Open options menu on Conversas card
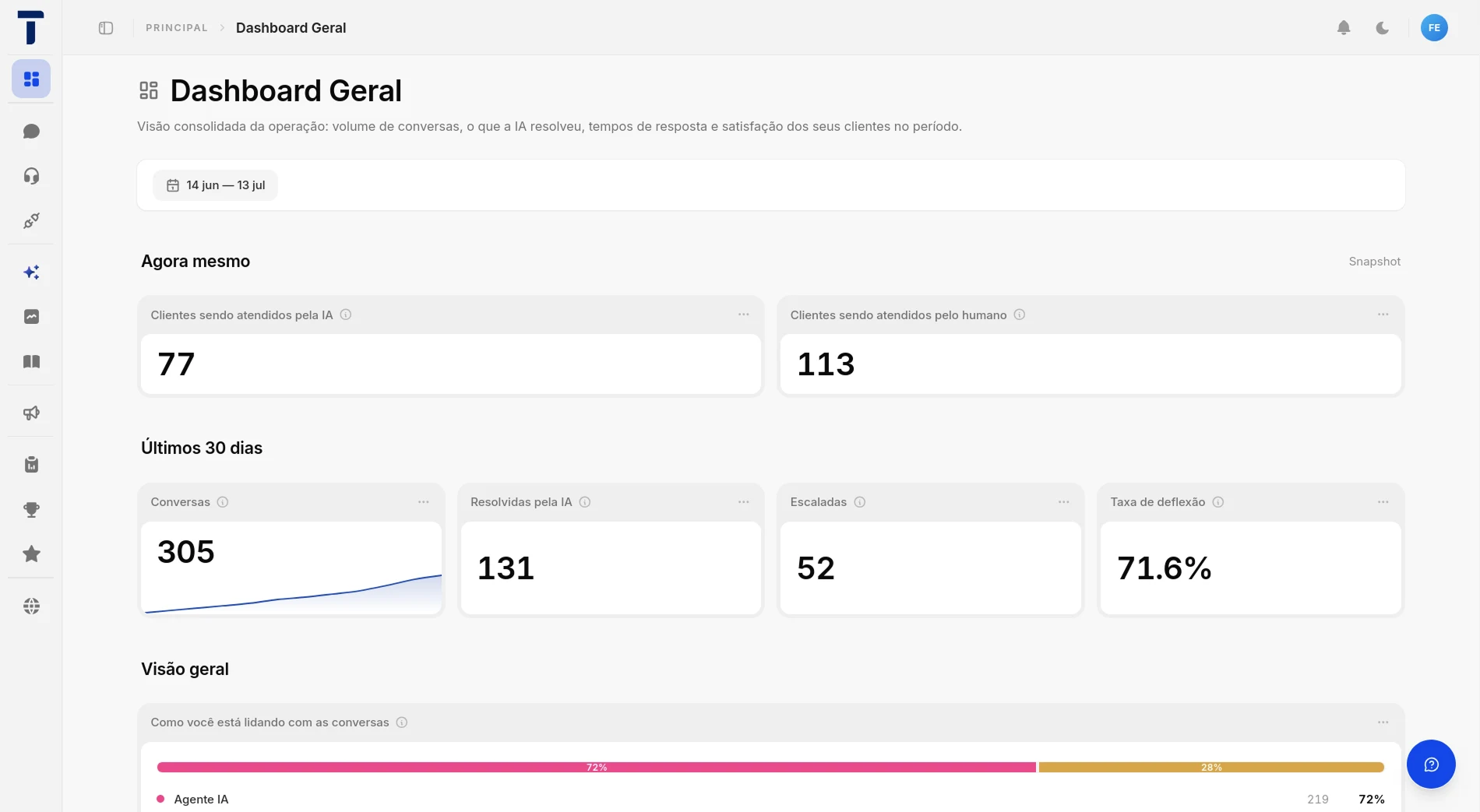Viewport: 1480px width, 812px height. 424,502
